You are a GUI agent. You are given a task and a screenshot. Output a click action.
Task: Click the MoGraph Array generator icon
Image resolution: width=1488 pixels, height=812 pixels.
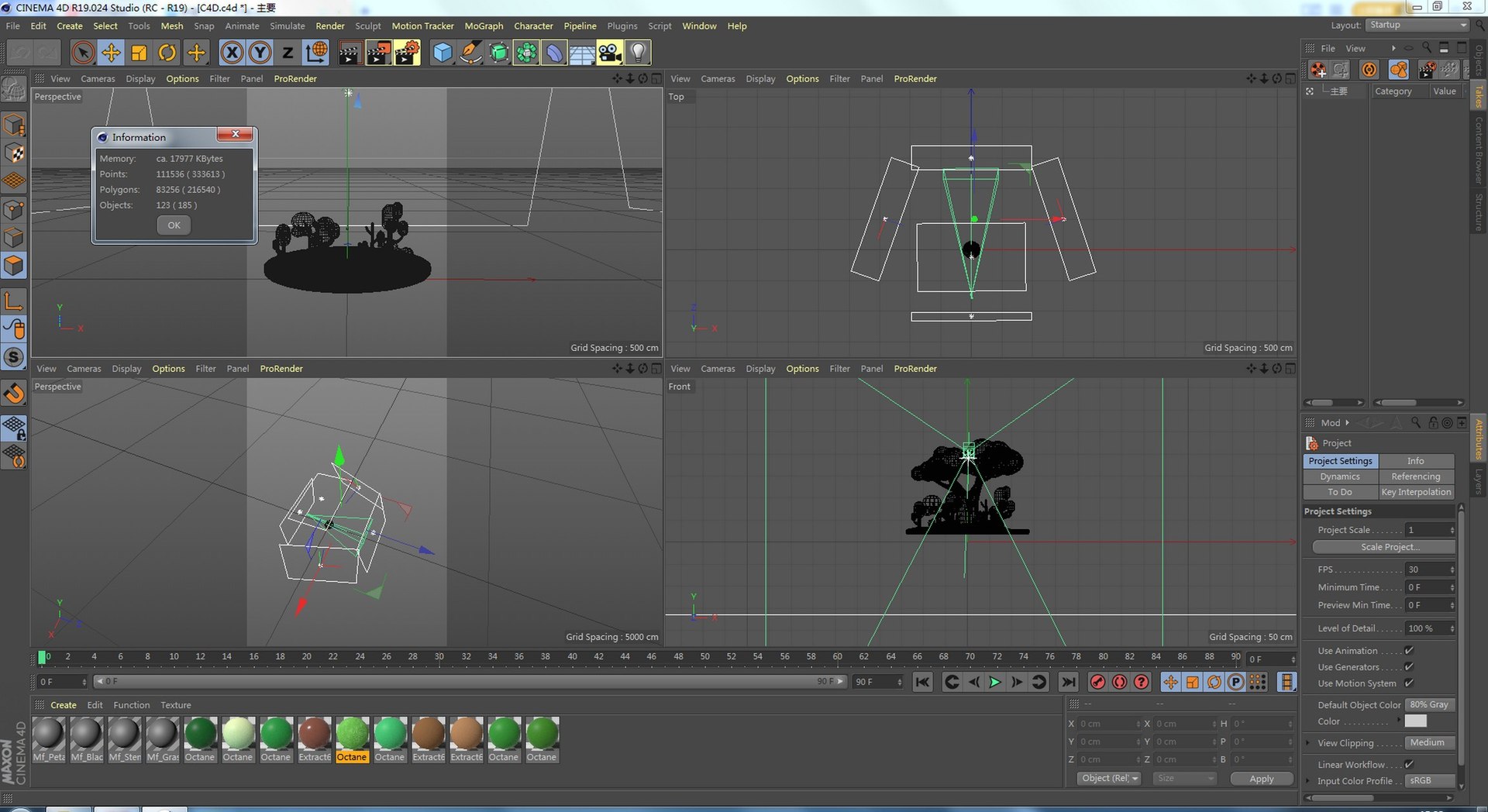526,53
